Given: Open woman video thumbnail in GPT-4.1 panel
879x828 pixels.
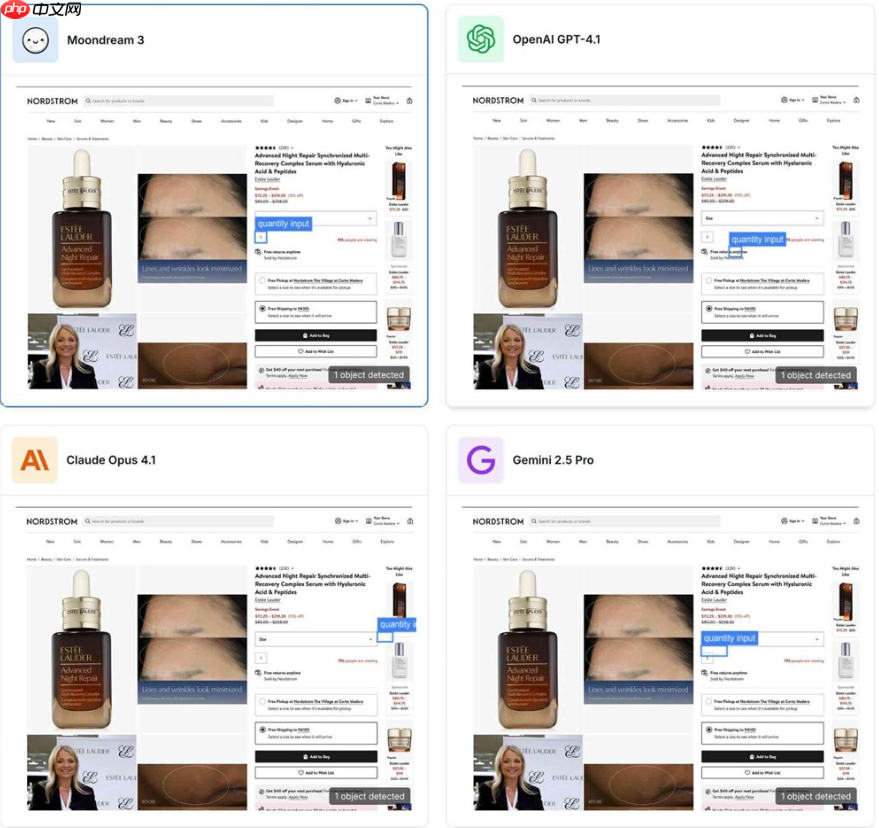Looking at the screenshot, I should click(x=529, y=351).
